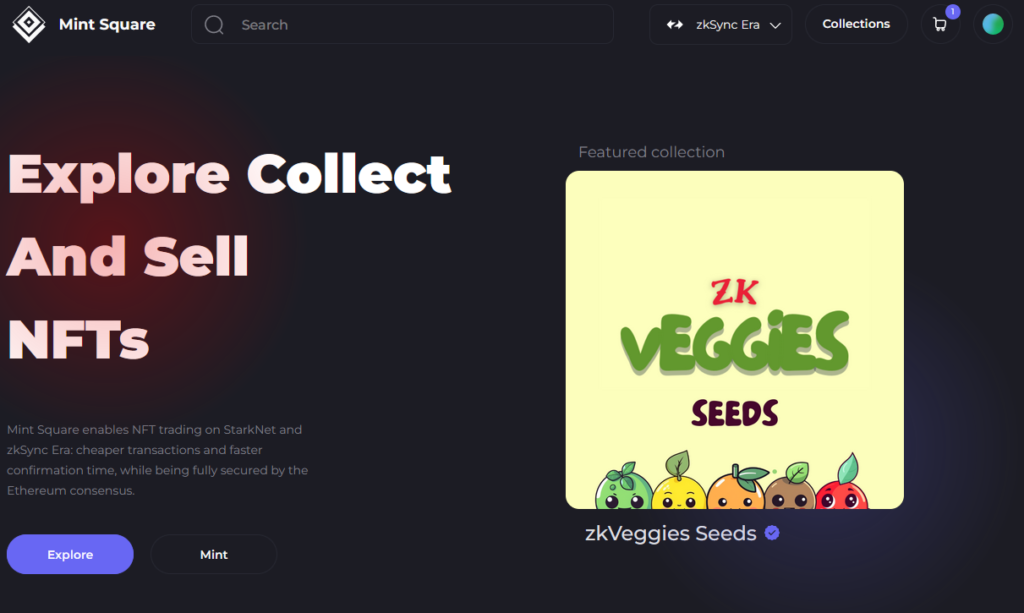This screenshot has height=613, width=1024.
Task: Open the zkVeggies Seeds featured image
Action: (x=735, y=340)
